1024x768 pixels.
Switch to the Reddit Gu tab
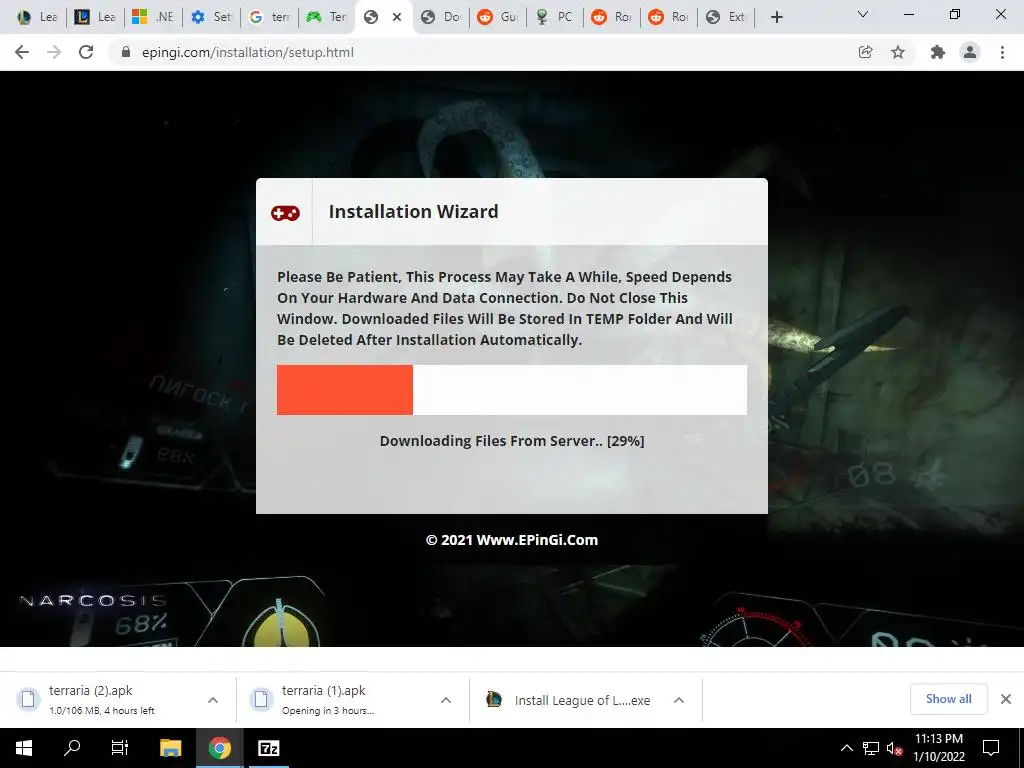(x=498, y=17)
